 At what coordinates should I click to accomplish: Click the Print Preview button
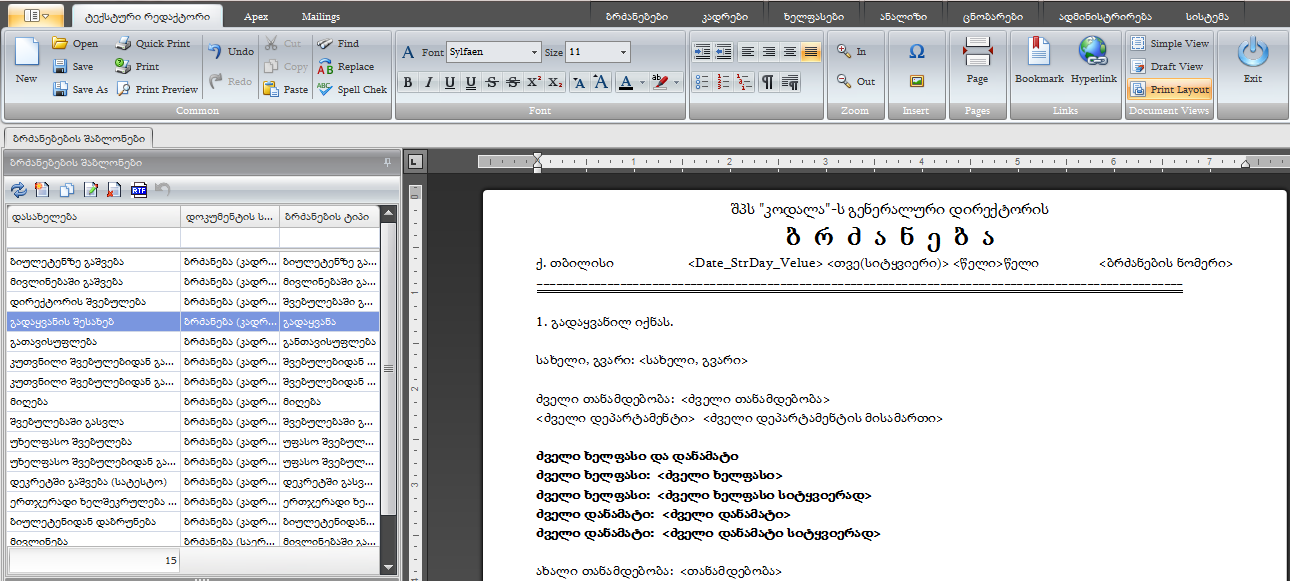pyautogui.click(x=157, y=89)
